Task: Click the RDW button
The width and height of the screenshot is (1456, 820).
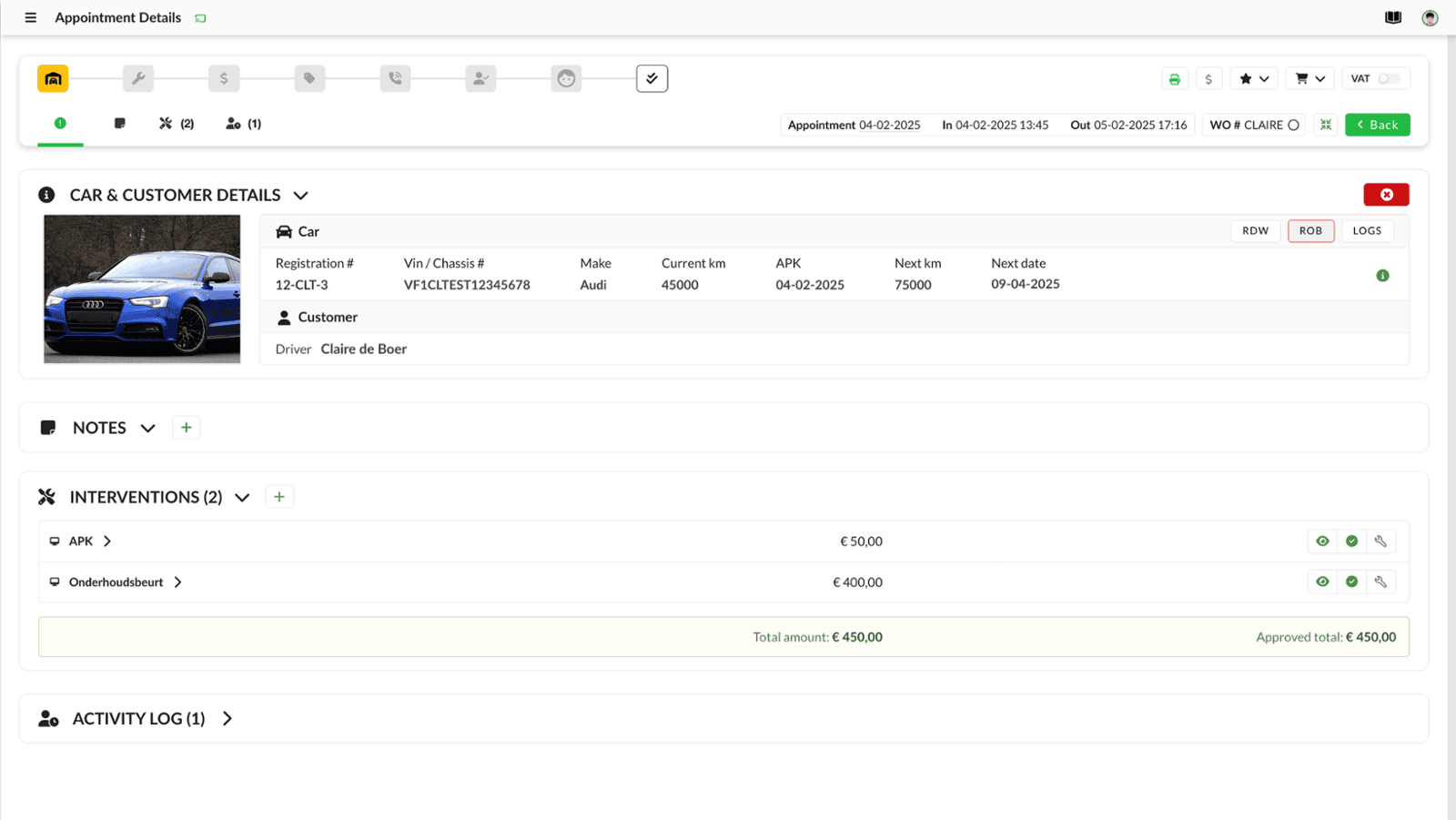Action: [1256, 231]
